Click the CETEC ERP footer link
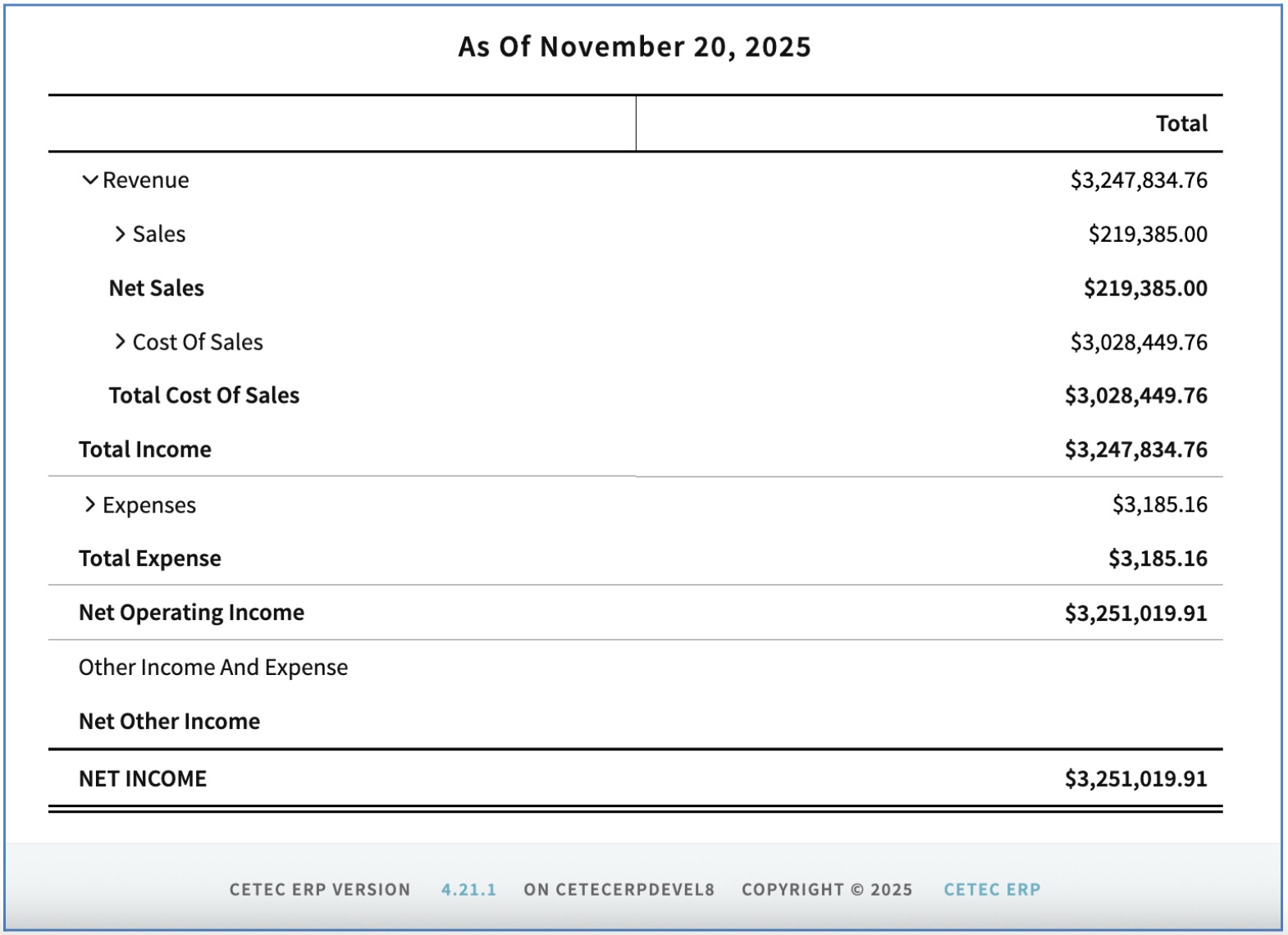This screenshot has height=935, width=1288. tap(991, 889)
